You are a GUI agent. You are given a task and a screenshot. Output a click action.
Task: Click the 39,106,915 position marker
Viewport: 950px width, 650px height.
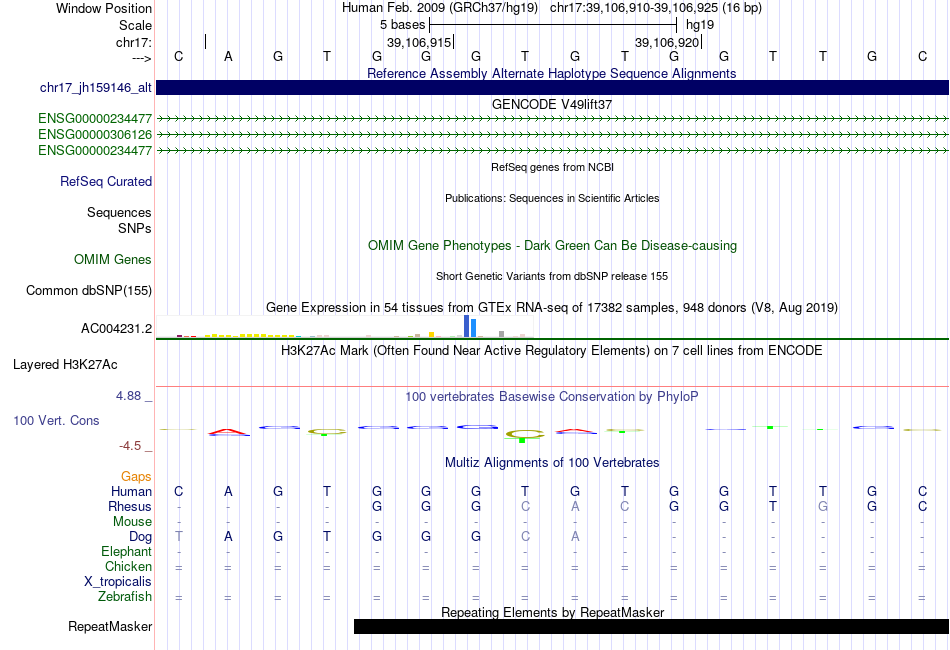(x=420, y=42)
